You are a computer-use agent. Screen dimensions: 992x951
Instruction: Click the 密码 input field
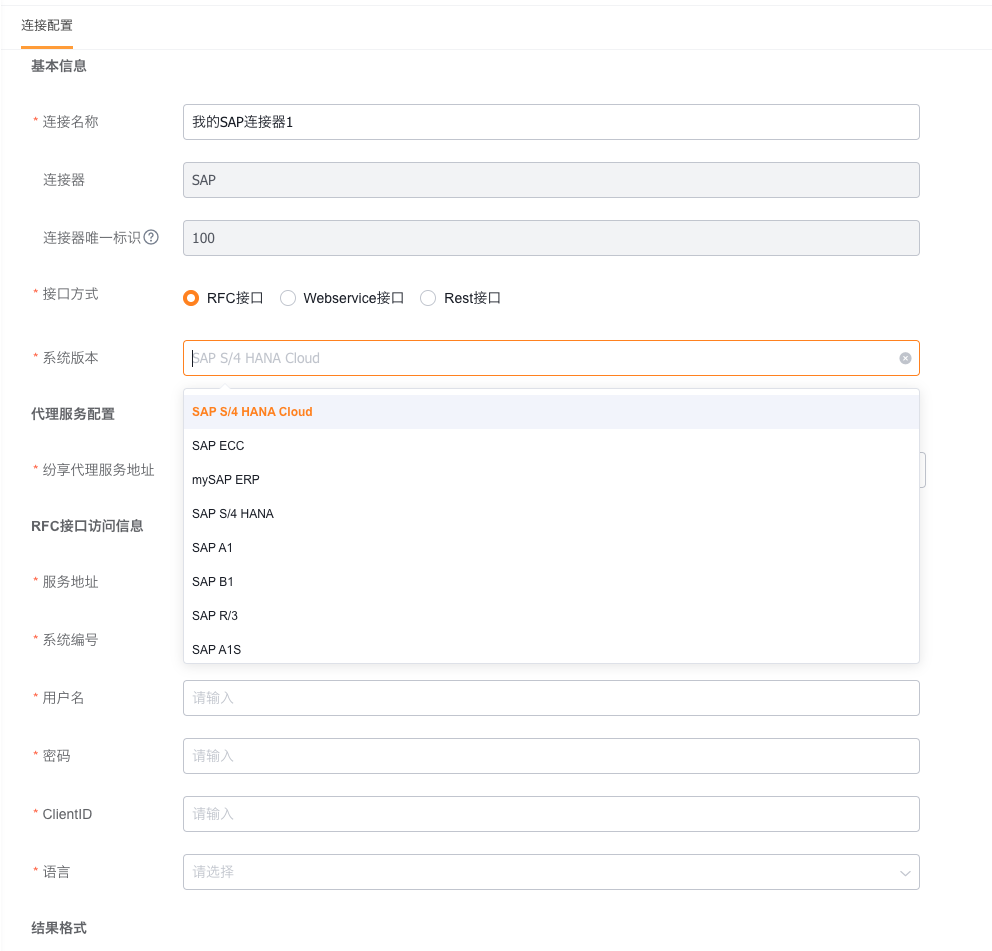[551, 756]
